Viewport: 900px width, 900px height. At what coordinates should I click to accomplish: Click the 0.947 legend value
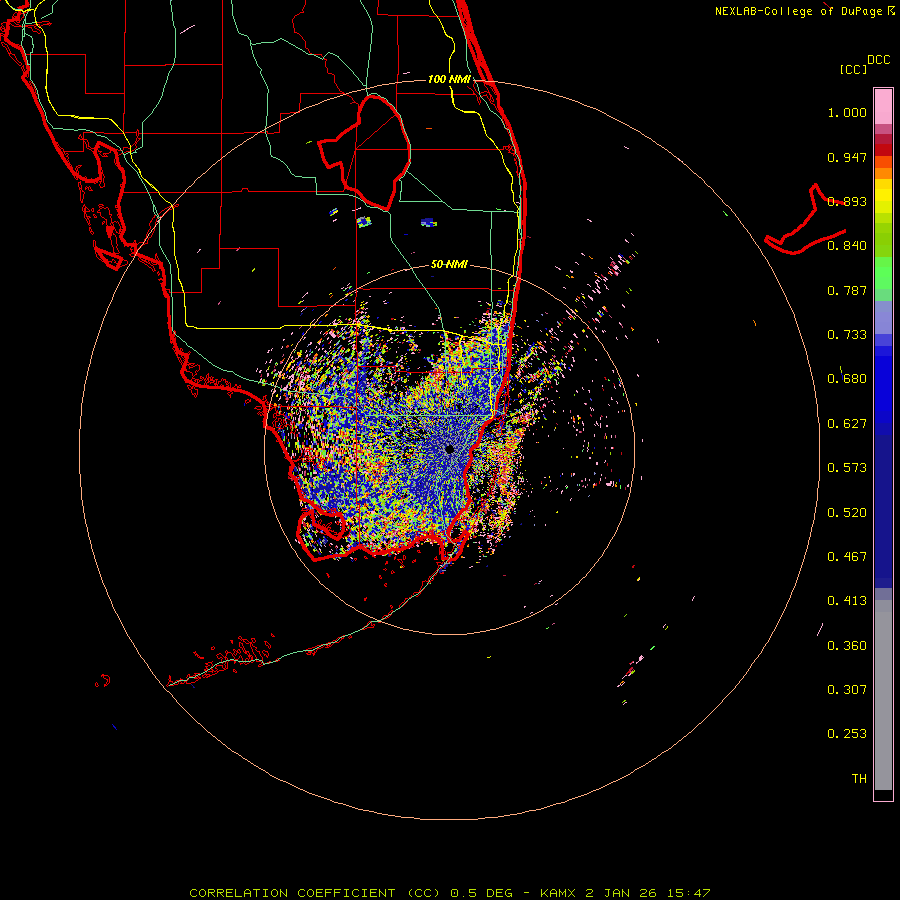[x=847, y=157]
